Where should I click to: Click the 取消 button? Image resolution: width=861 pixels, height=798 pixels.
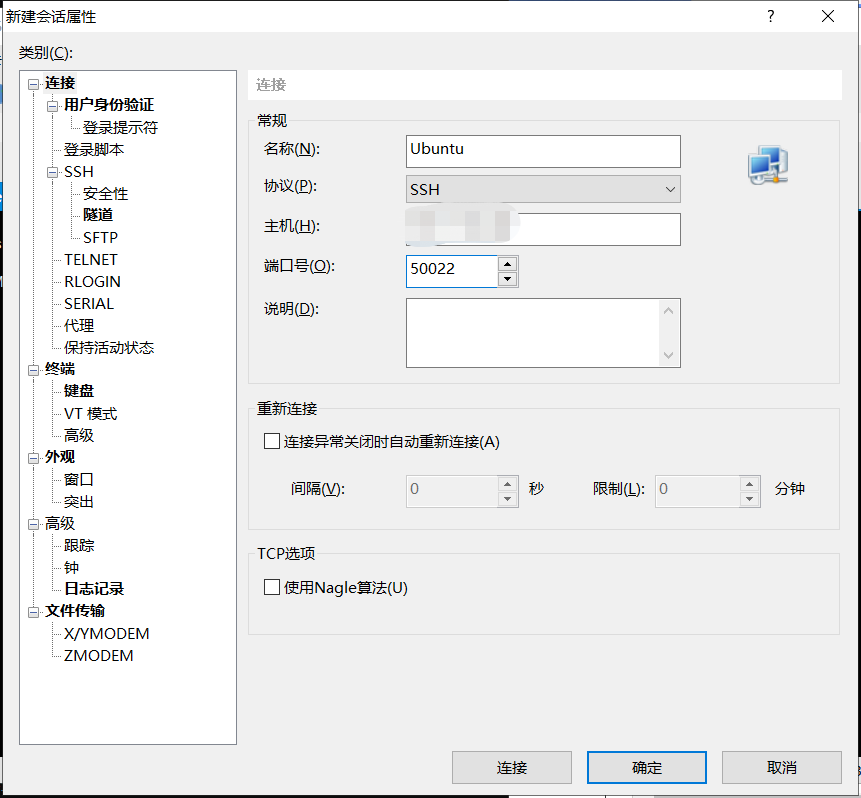coord(781,767)
